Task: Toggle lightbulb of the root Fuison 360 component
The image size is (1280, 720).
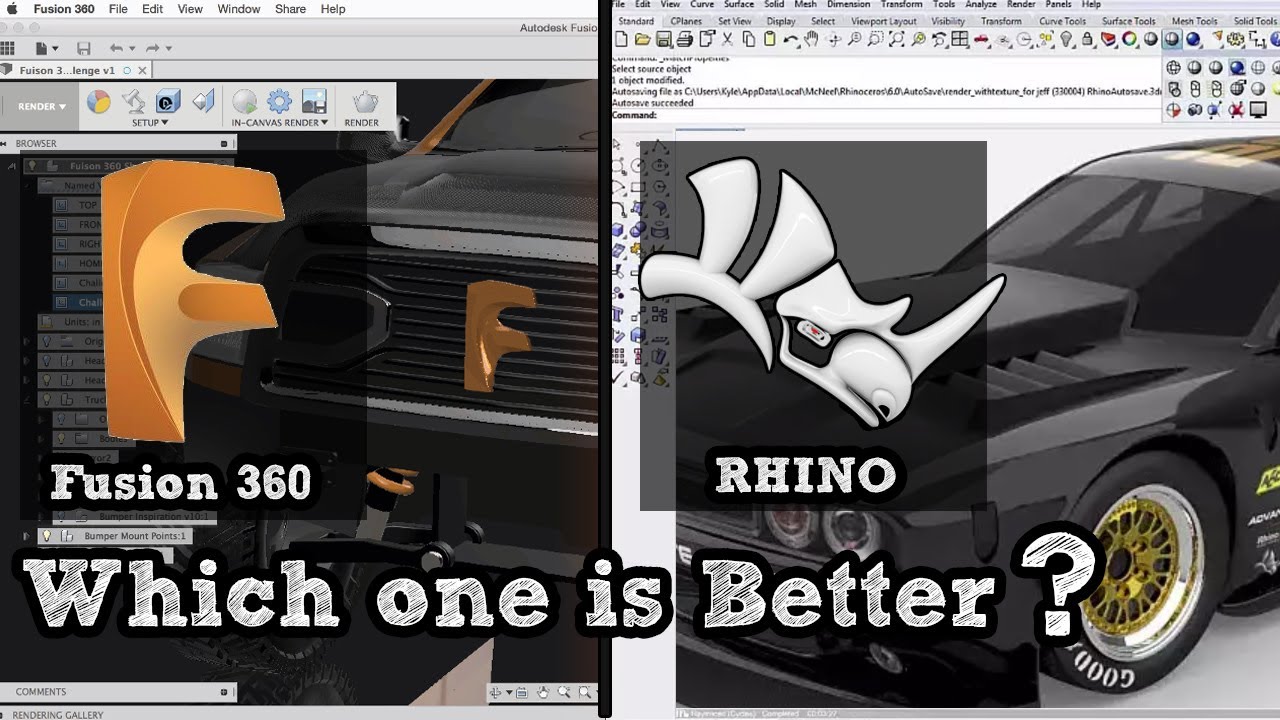Action: click(31, 166)
